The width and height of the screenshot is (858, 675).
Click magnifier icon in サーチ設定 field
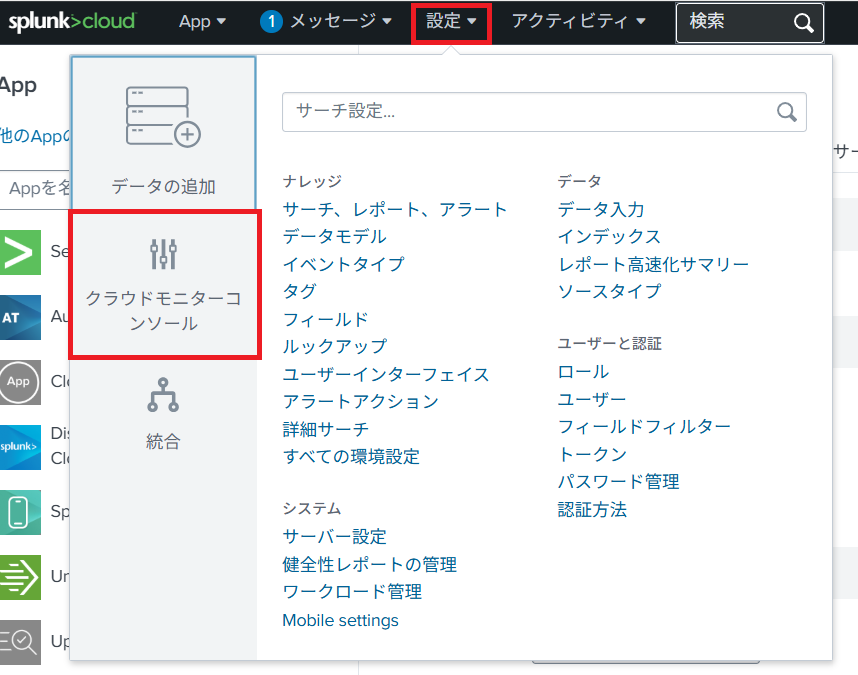pyautogui.click(x=787, y=112)
